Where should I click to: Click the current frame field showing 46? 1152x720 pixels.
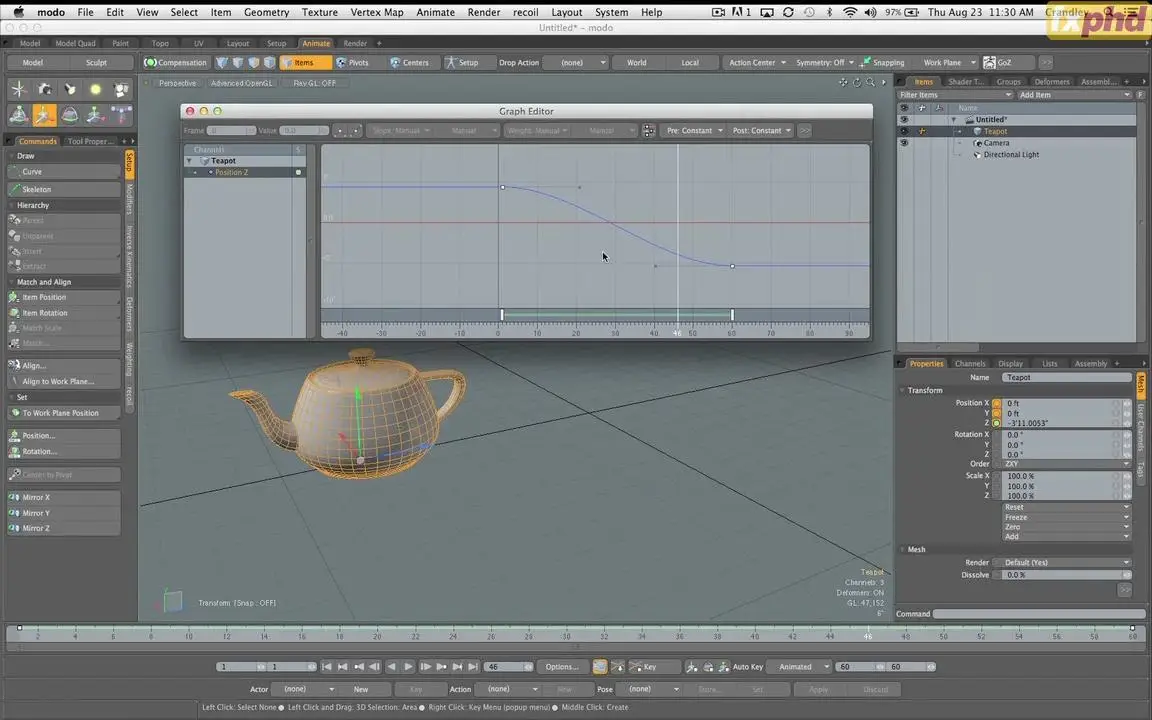(x=507, y=667)
